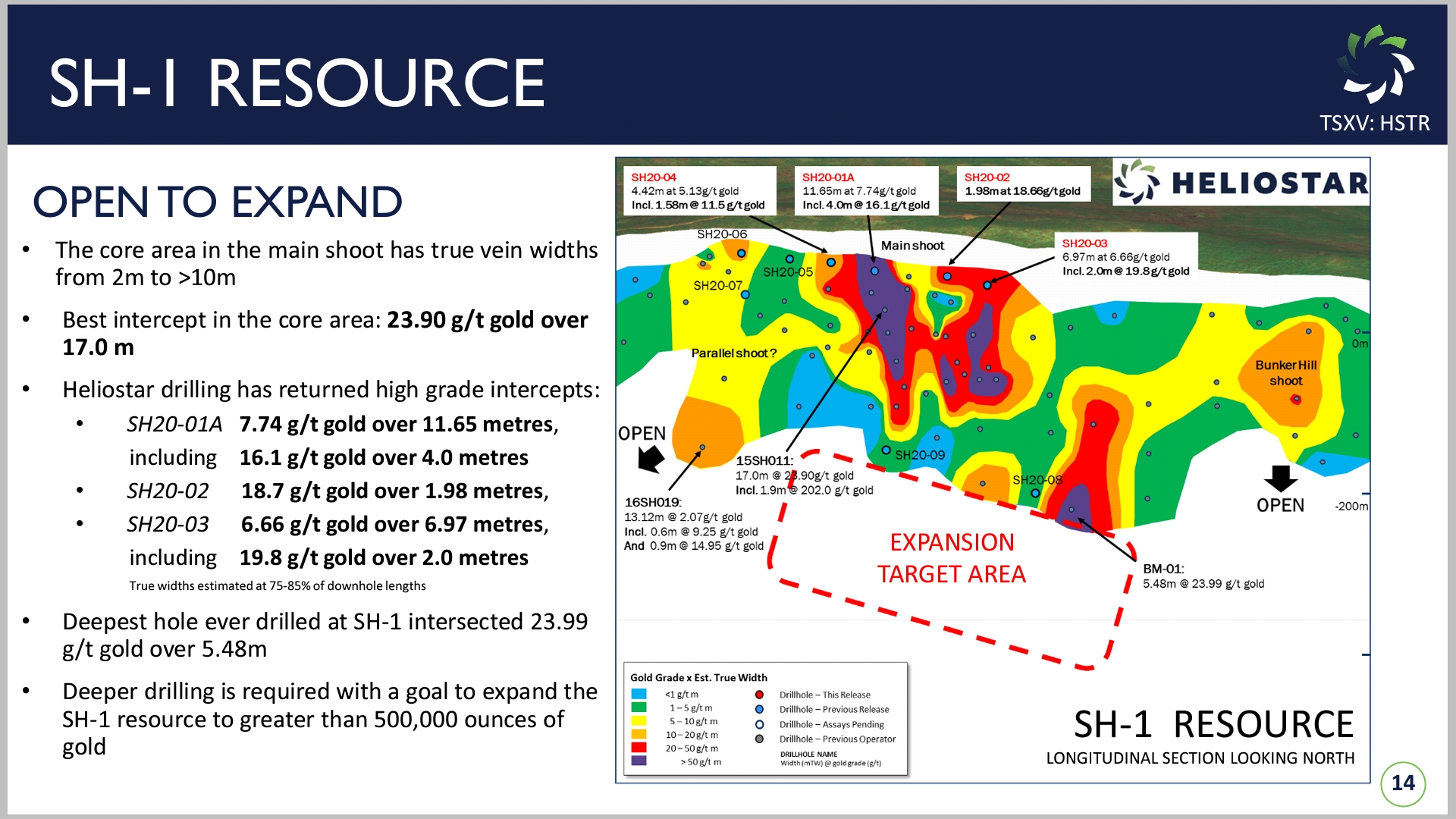Screen dimensions: 1456x819
Task: Click the blue Drillhole Previous Release legend dot
Action: [x=759, y=709]
